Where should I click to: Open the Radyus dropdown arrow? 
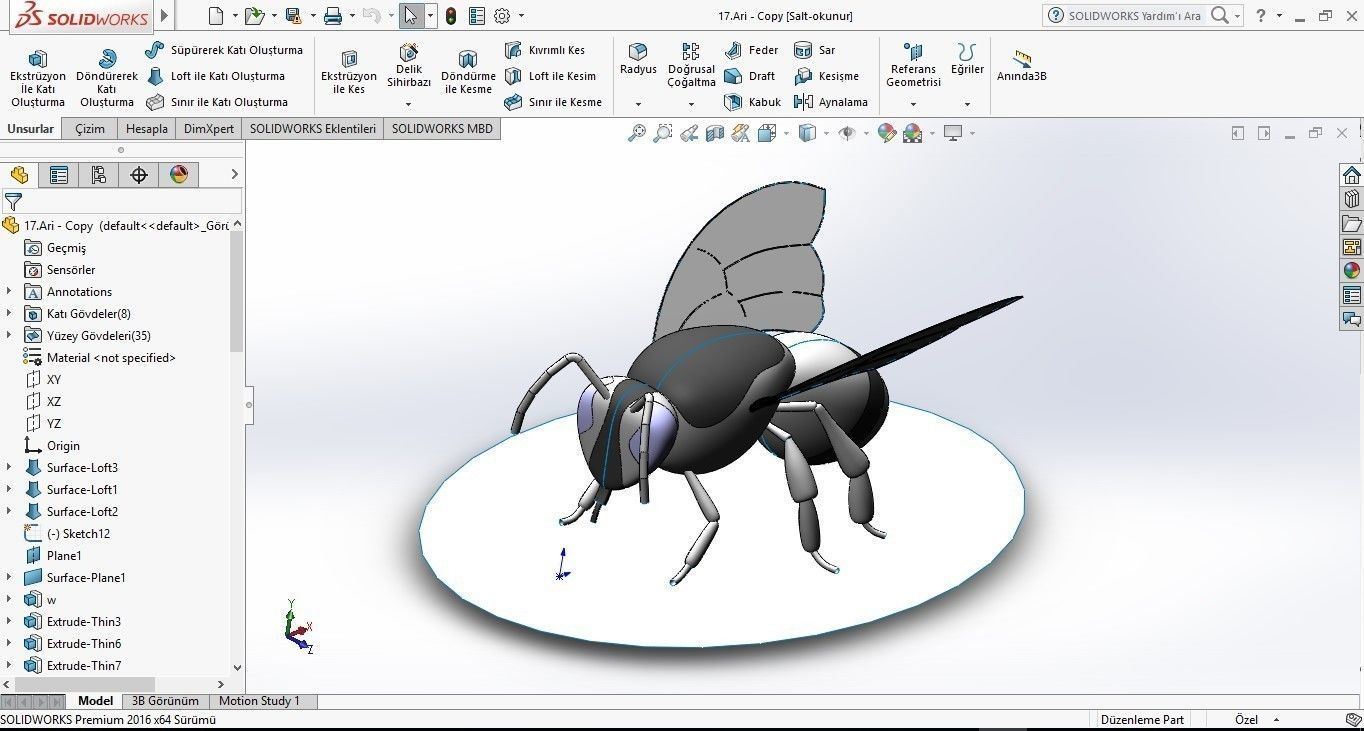click(638, 103)
